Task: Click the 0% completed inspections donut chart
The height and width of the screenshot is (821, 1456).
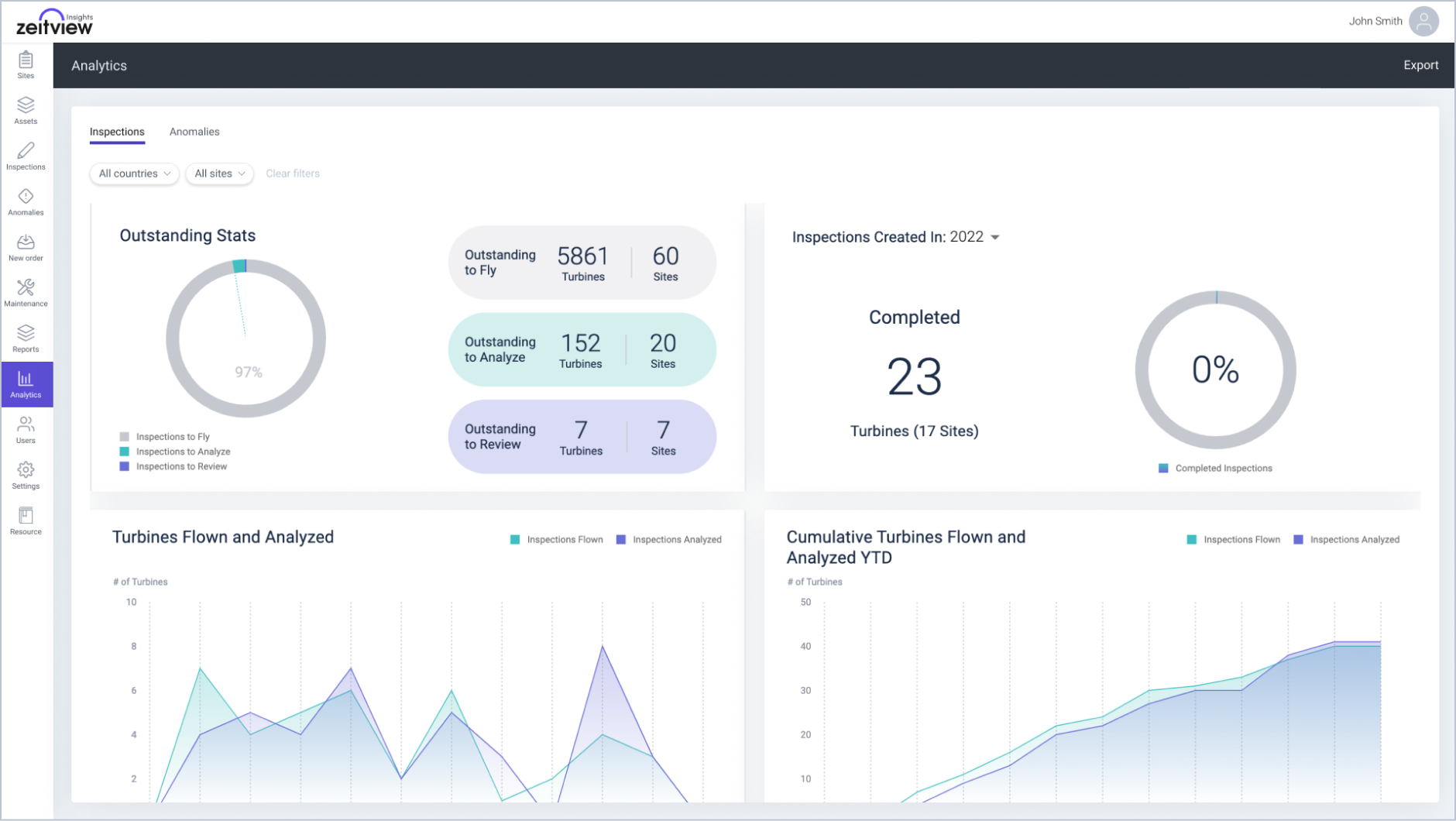Action: click(1216, 370)
